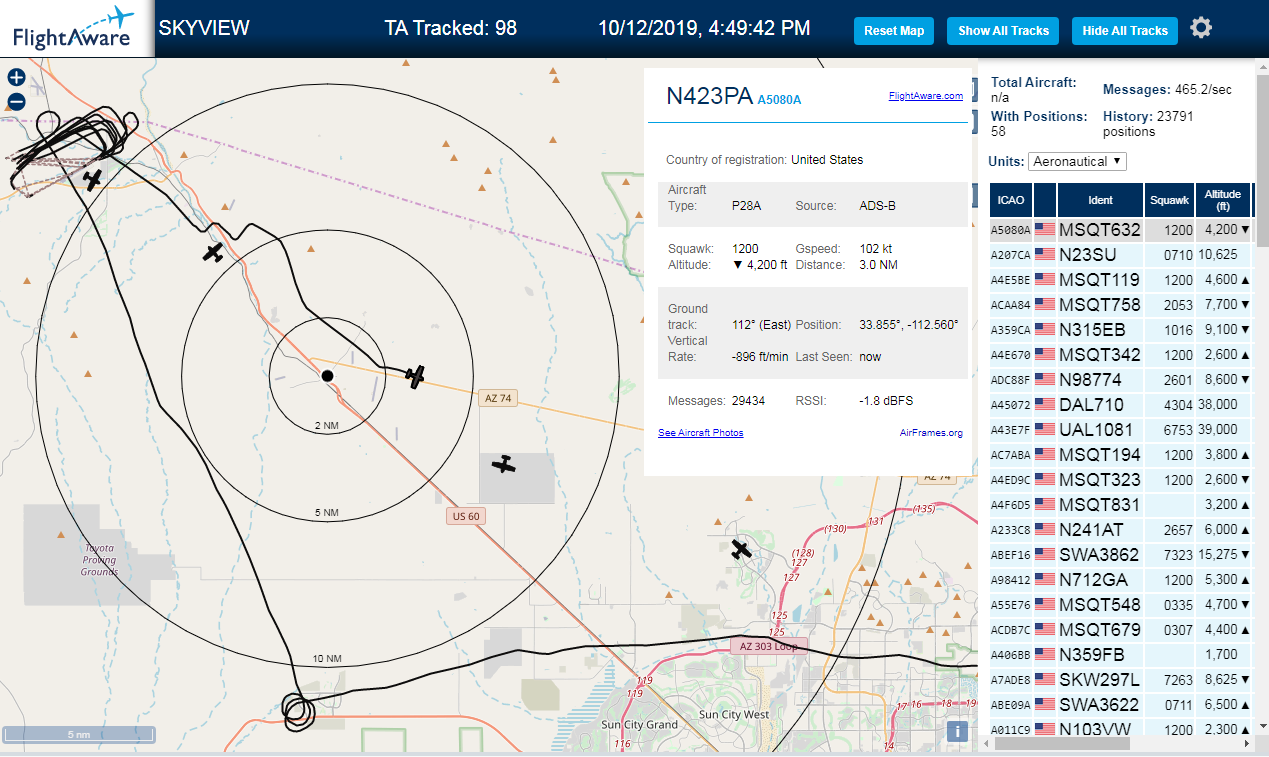Select the UAL1081 table row
1269x757 pixels.
pyautogui.click(x=1121, y=430)
